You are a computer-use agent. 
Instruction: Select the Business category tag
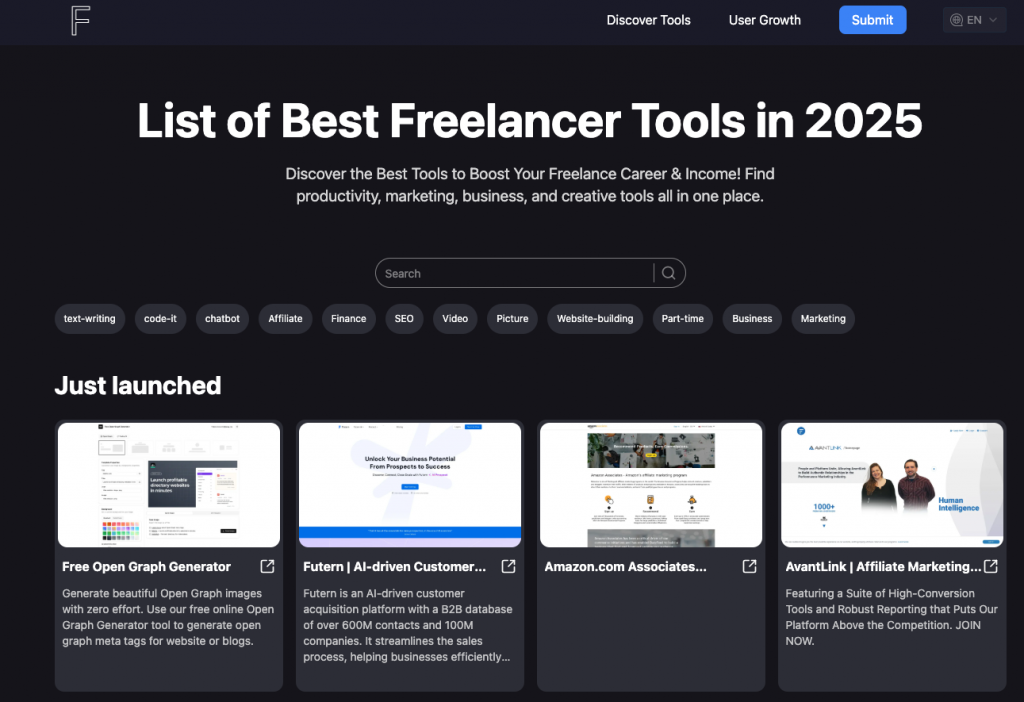tap(752, 319)
